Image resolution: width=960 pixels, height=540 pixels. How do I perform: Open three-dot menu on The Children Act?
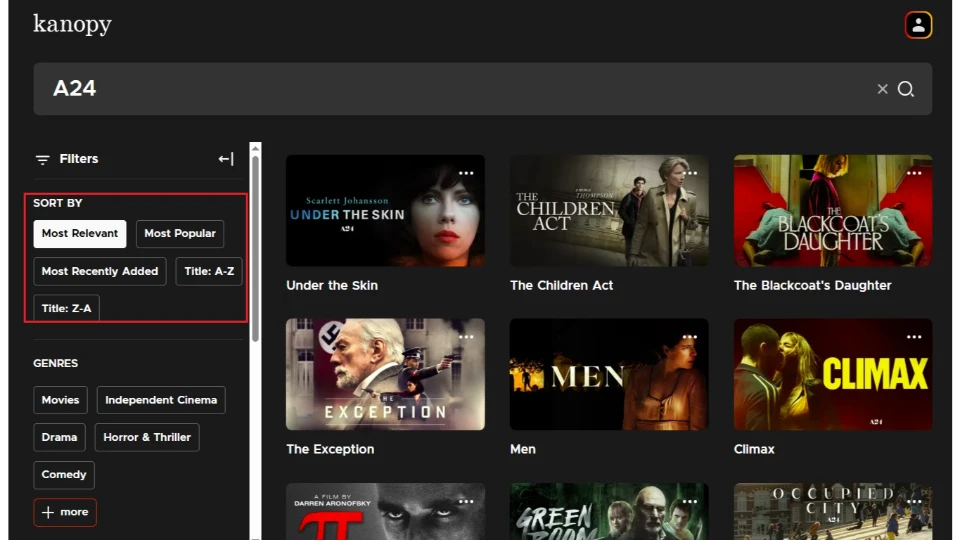690,173
